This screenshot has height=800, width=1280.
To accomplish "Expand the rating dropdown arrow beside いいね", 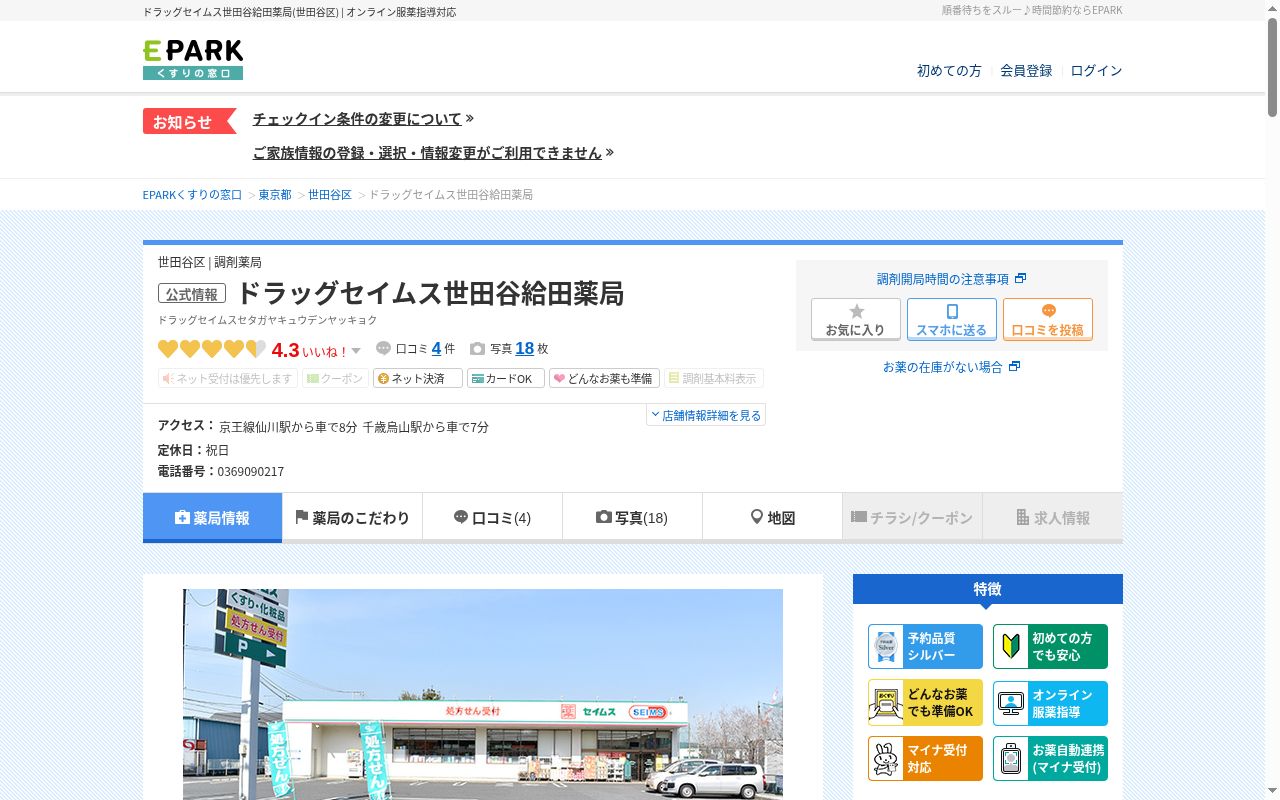I will (x=356, y=351).
